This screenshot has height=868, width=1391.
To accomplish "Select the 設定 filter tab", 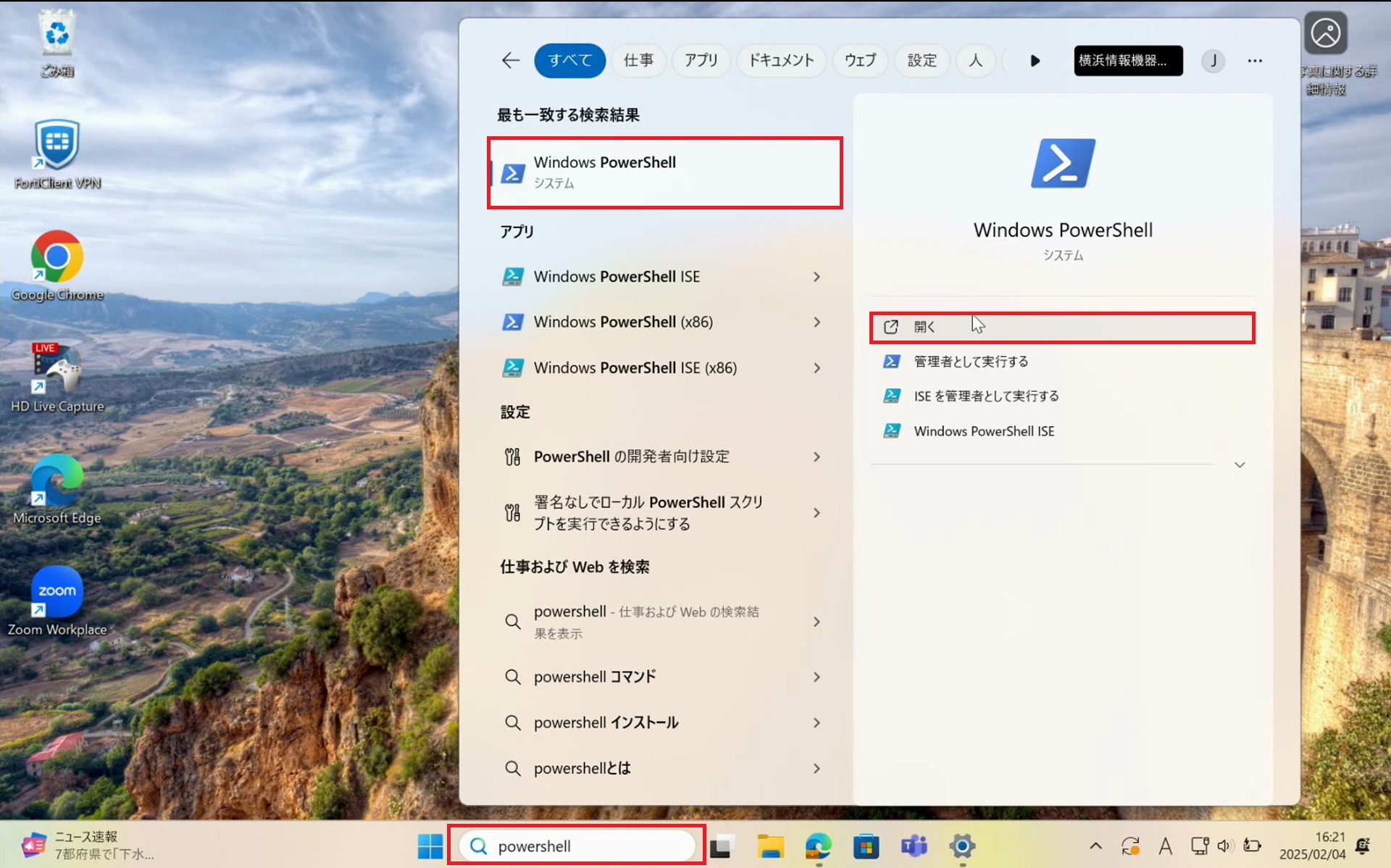I will (922, 60).
